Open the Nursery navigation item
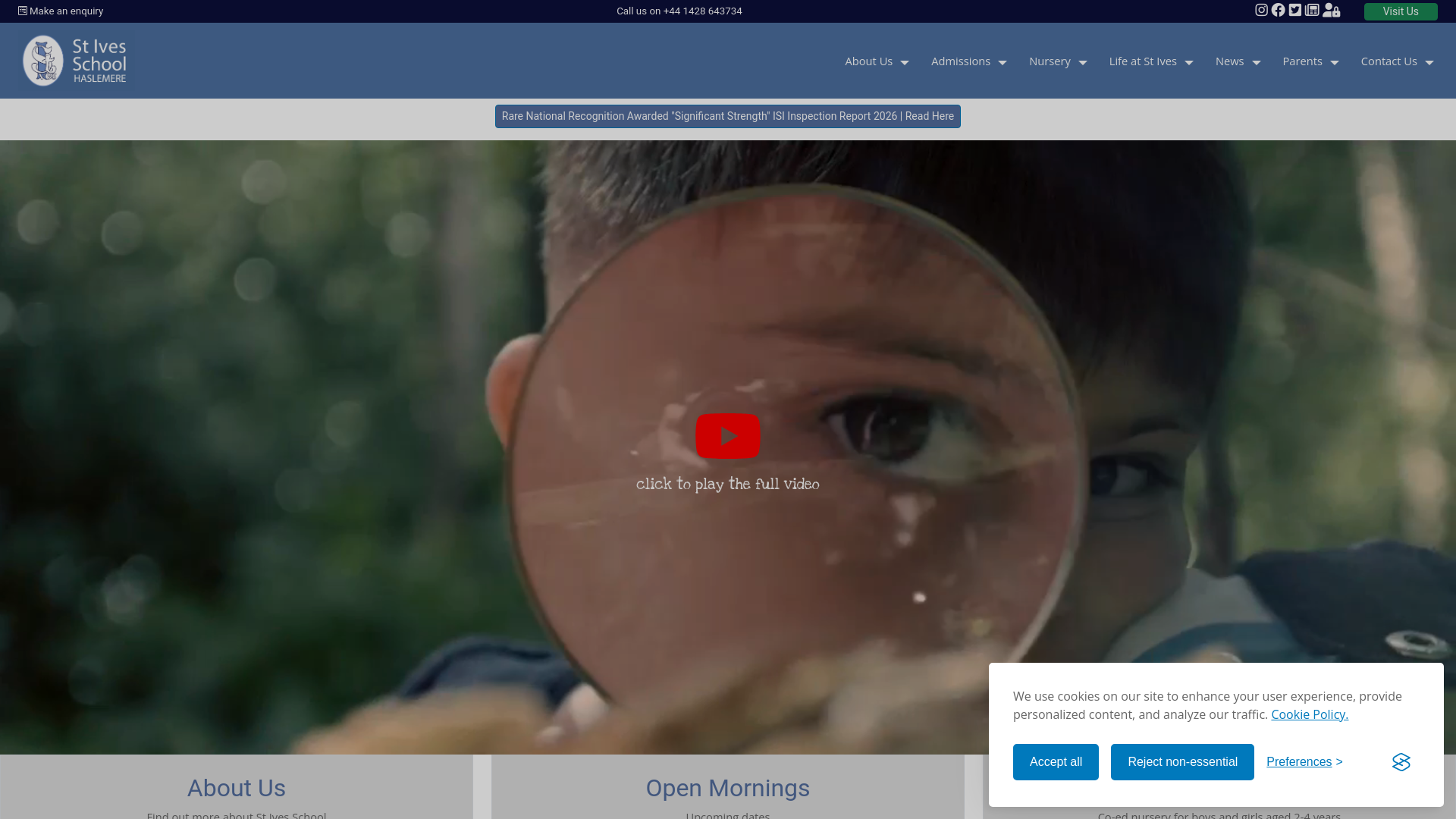The width and height of the screenshot is (1456, 819). (x=1050, y=61)
